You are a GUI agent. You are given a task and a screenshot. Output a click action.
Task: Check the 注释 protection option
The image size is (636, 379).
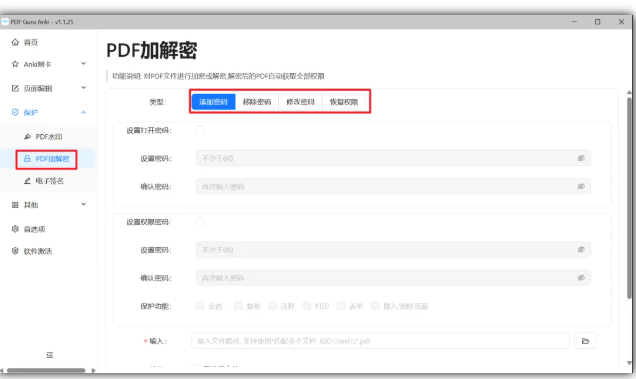[273, 306]
